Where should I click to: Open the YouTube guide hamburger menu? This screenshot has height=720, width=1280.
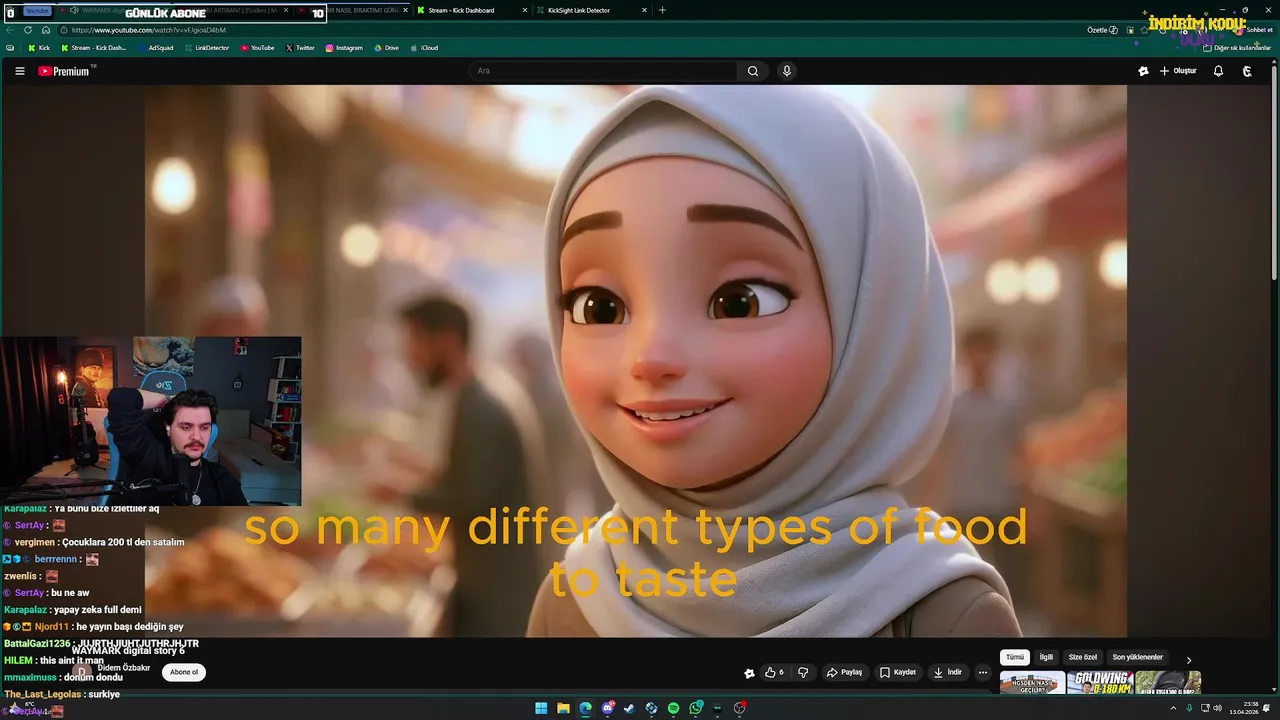point(19,71)
